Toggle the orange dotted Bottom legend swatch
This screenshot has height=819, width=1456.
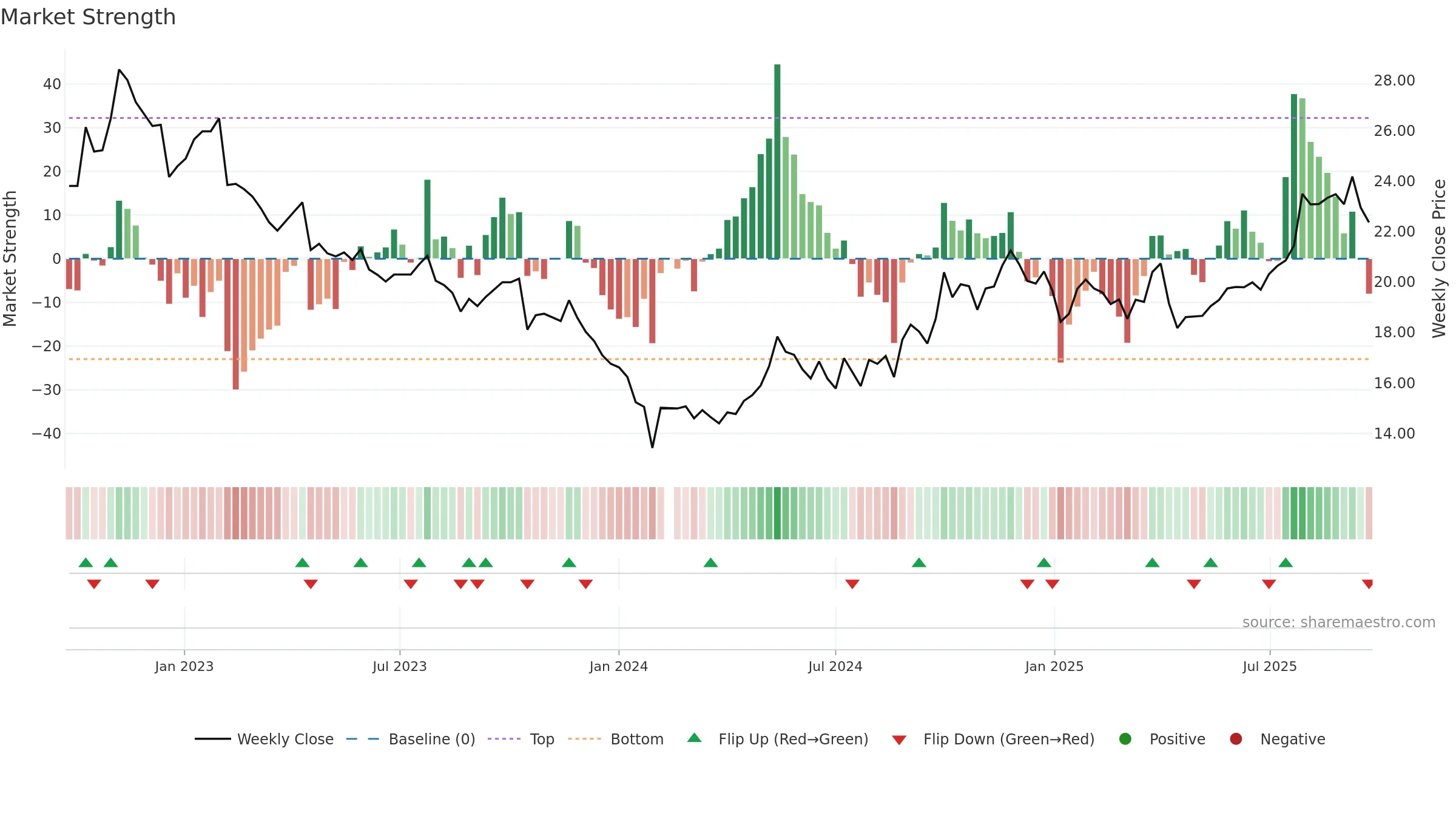[x=584, y=739]
